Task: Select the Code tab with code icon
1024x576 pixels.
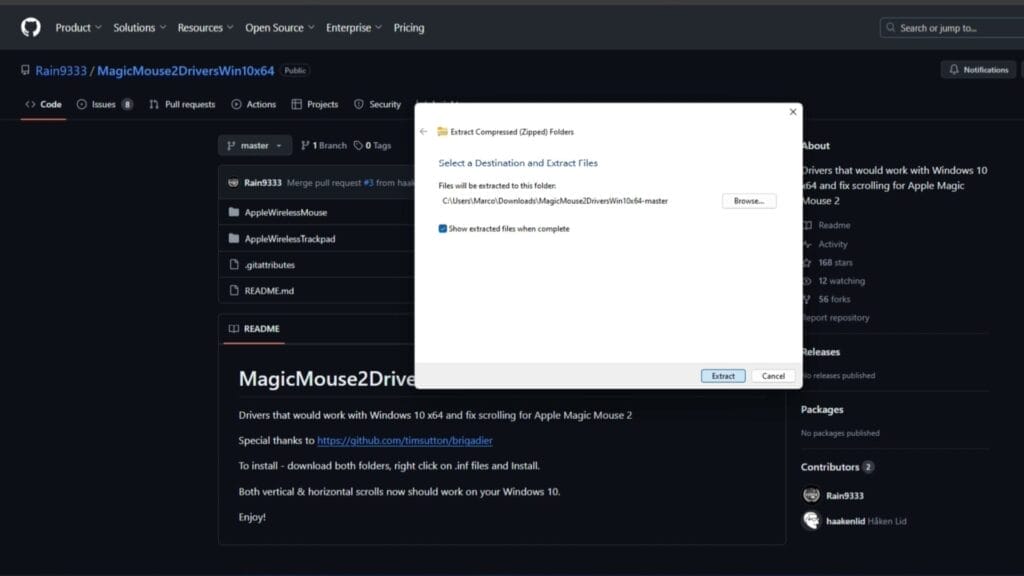Action: tap(43, 104)
